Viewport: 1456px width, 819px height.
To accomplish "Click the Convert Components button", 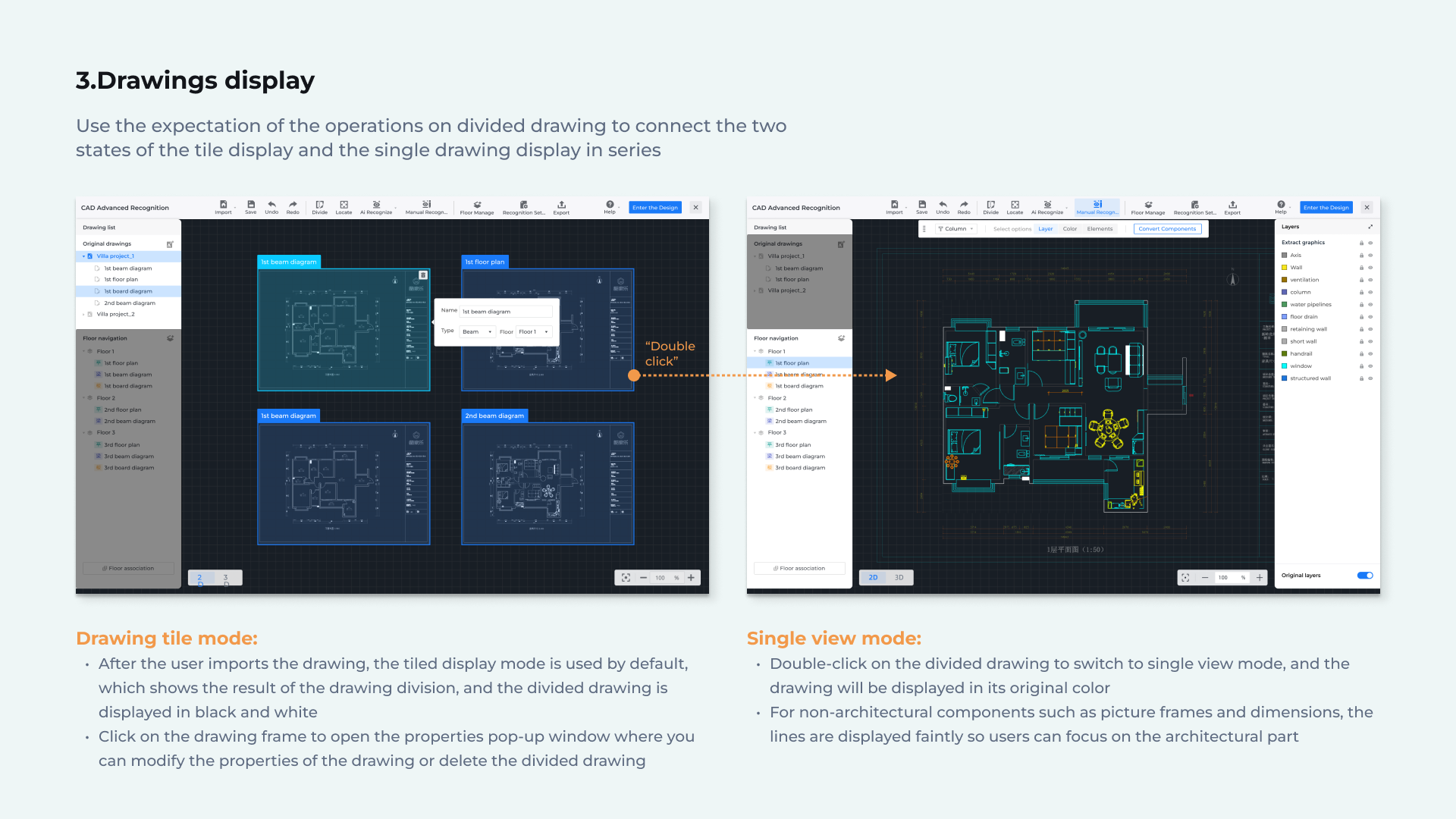I will [1167, 229].
